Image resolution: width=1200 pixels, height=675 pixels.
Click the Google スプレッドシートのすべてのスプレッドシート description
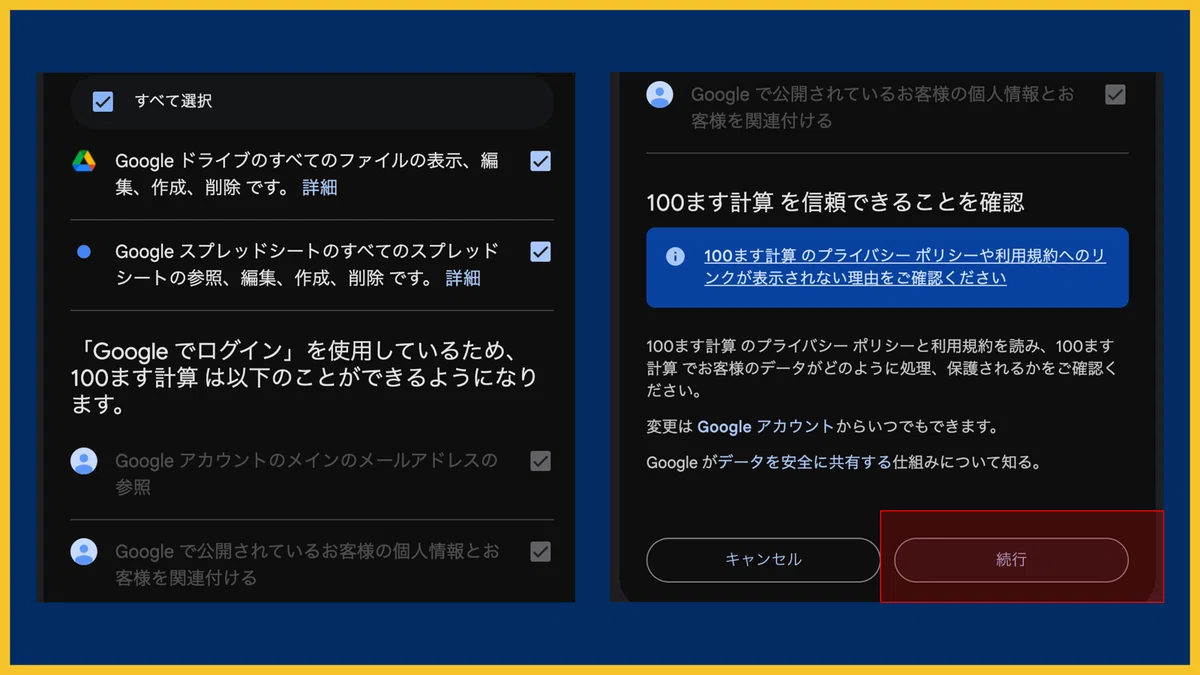click(x=306, y=264)
